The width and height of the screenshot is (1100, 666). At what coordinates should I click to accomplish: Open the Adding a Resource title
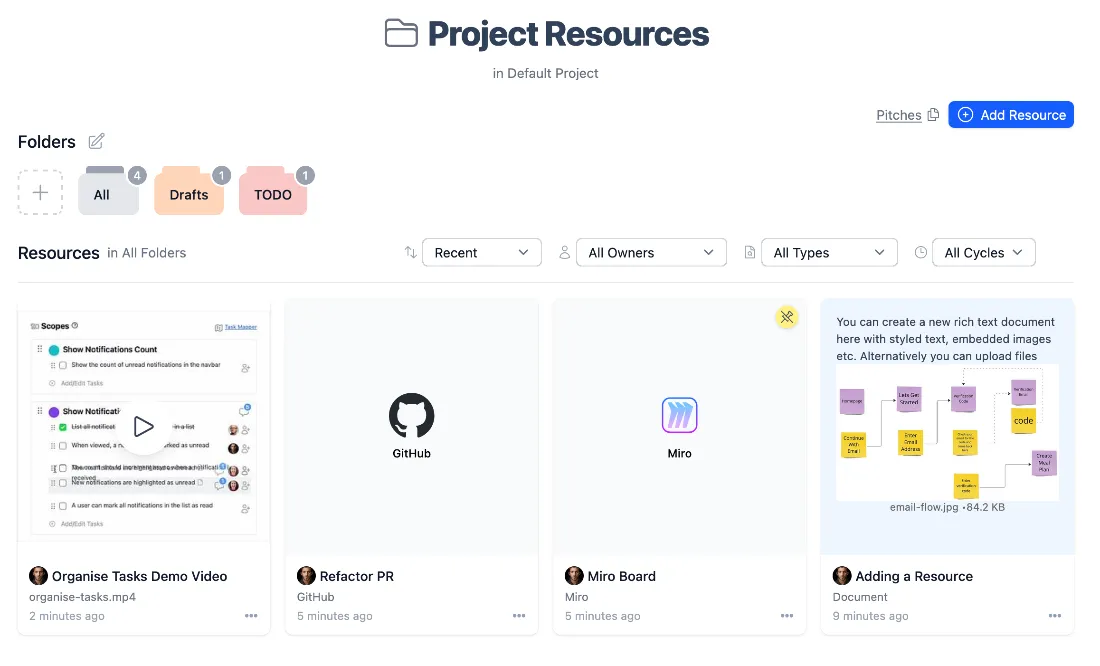coord(914,576)
